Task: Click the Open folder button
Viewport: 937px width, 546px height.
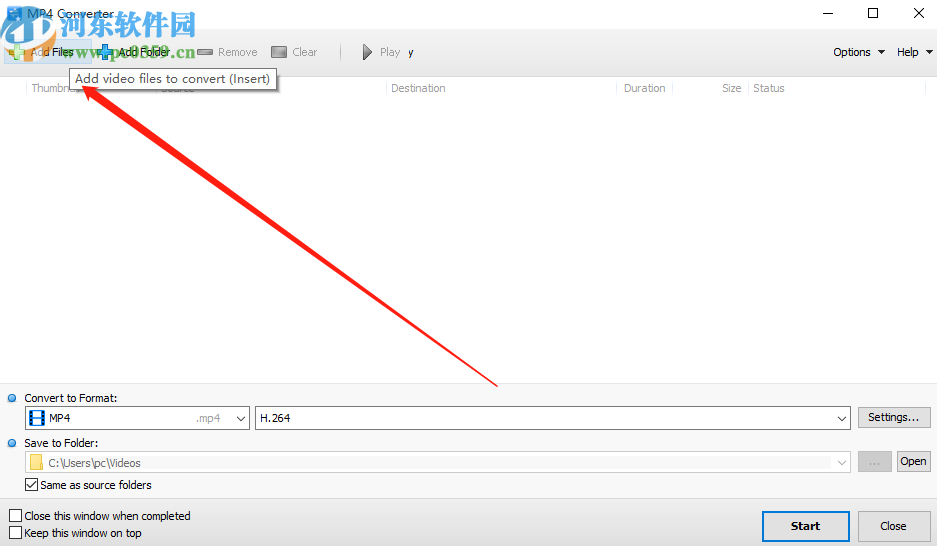Action: tap(913, 461)
